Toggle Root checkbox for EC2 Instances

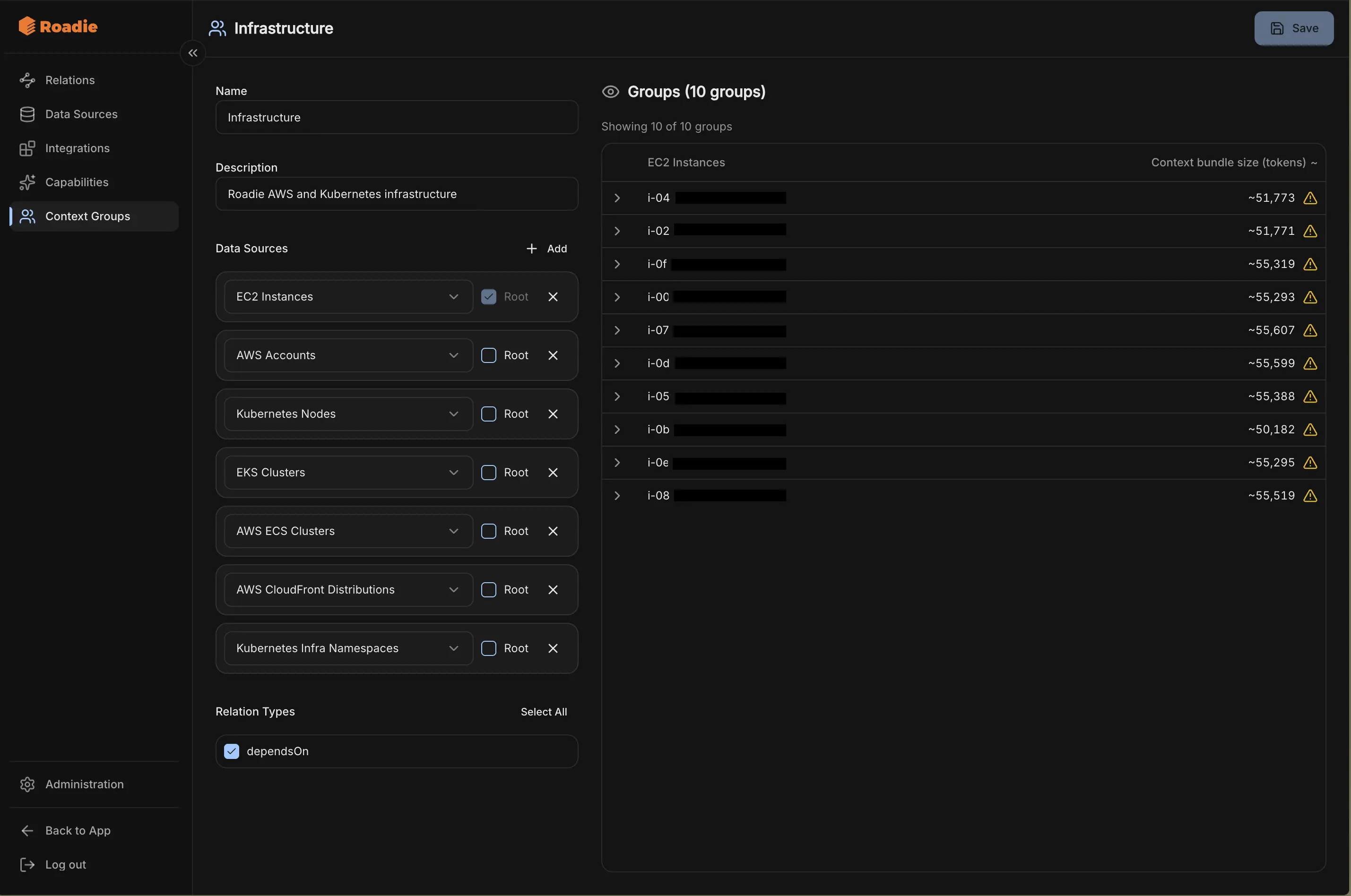click(489, 297)
